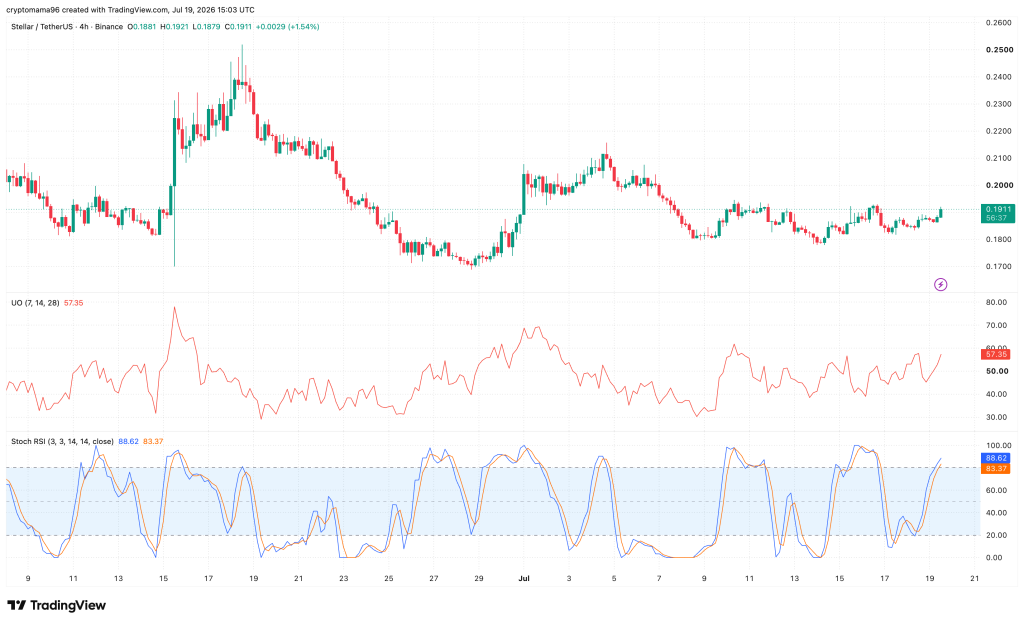Click the 20.00 level on Stoch RSI scale
The image size is (1024, 624).
995,535
